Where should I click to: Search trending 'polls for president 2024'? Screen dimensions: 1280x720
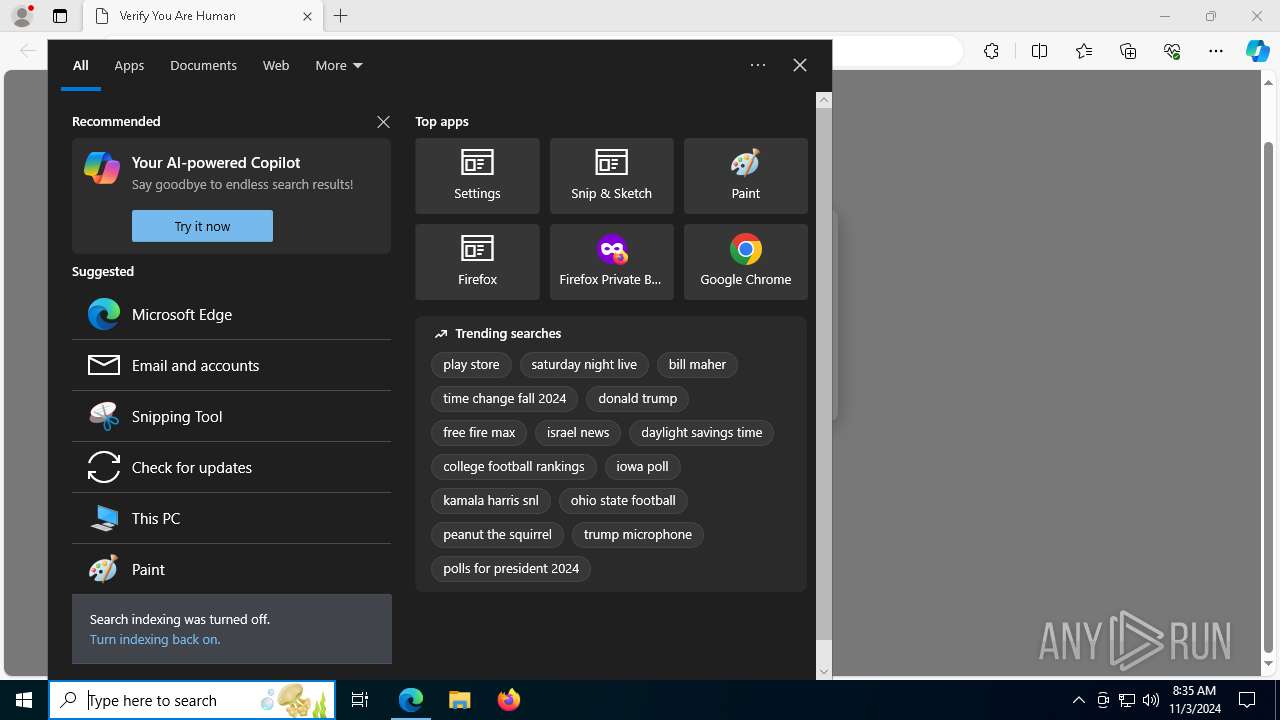tap(511, 569)
